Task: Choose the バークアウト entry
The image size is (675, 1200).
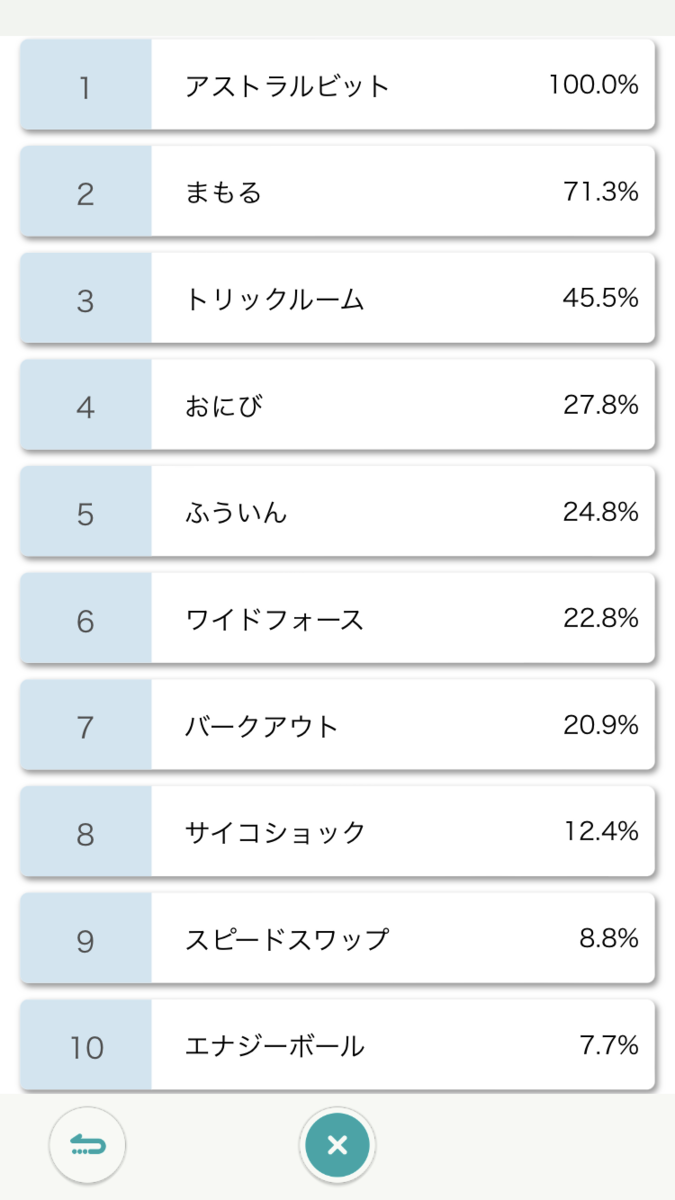Action: pyautogui.click(x=337, y=725)
